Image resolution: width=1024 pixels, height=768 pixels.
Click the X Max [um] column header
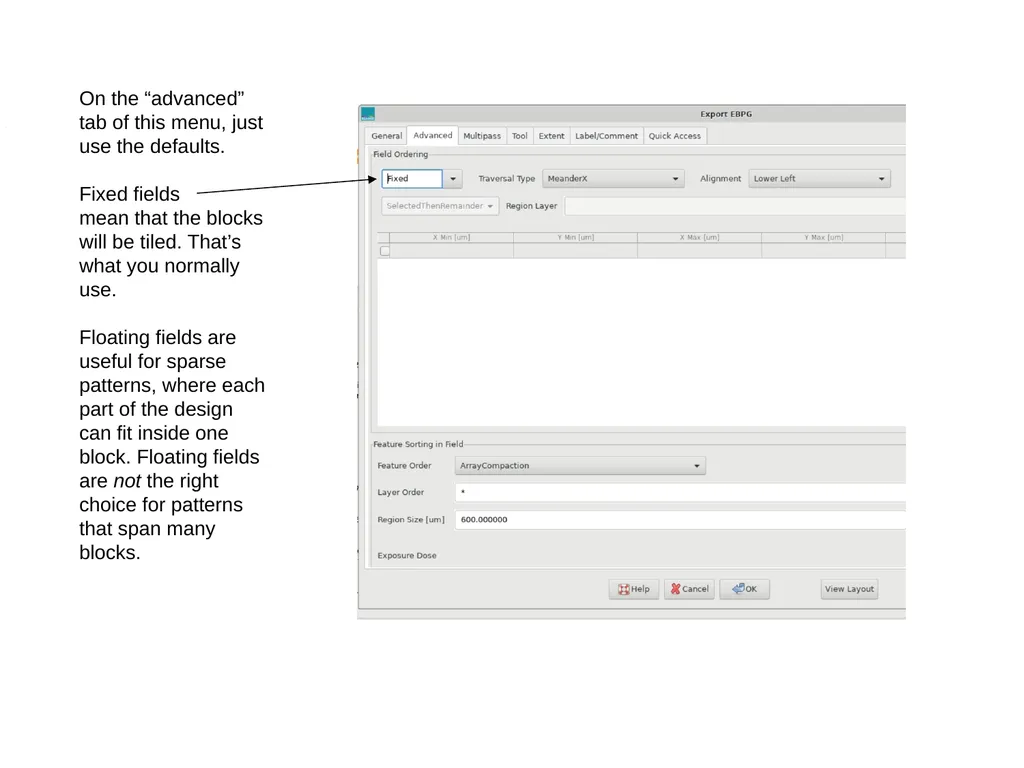(x=699, y=237)
